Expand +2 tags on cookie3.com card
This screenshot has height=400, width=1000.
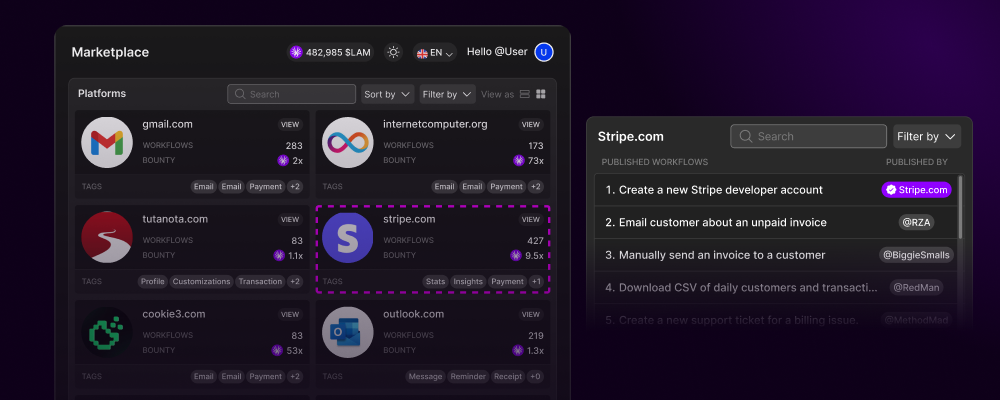click(295, 376)
